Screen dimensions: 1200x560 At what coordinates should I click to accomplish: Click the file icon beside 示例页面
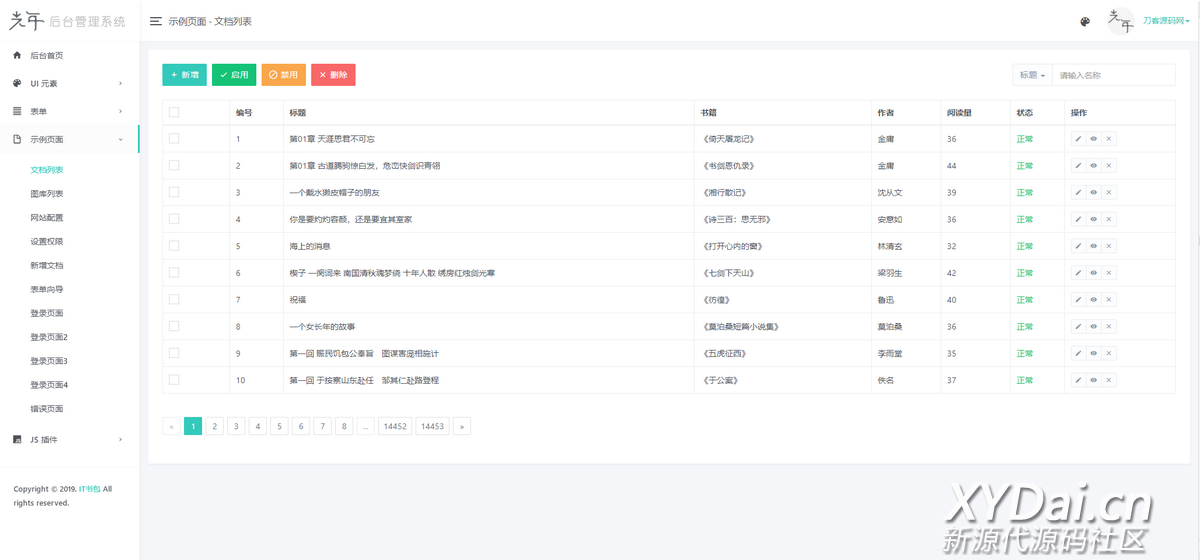(x=17, y=140)
